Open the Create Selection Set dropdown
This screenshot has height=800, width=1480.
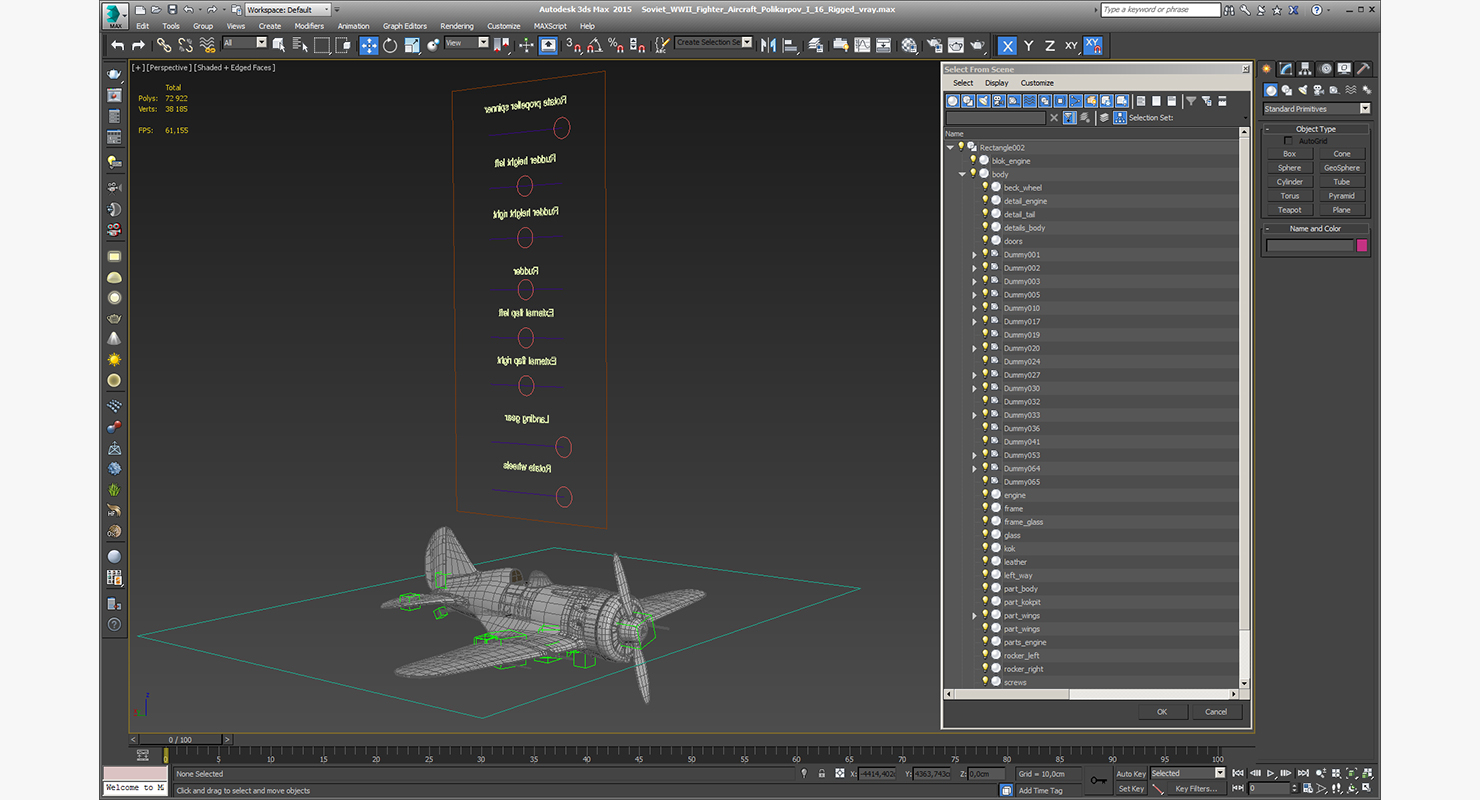[x=713, y=43]
